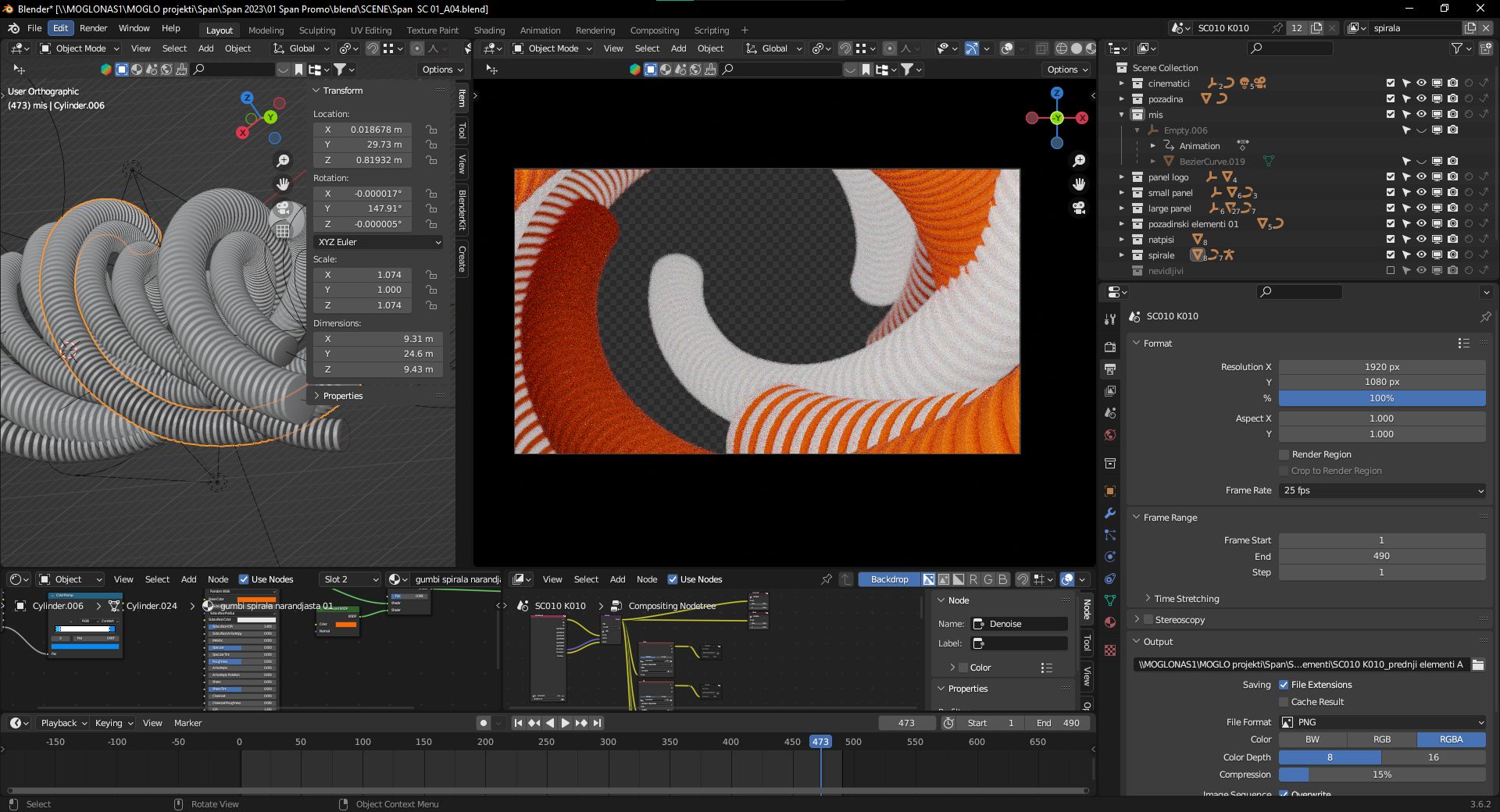Image resolution: width=1500 pixels, height=812 pixels.
Task: Open the Tool settings properties tab
Action: [x=1110, y=319]
